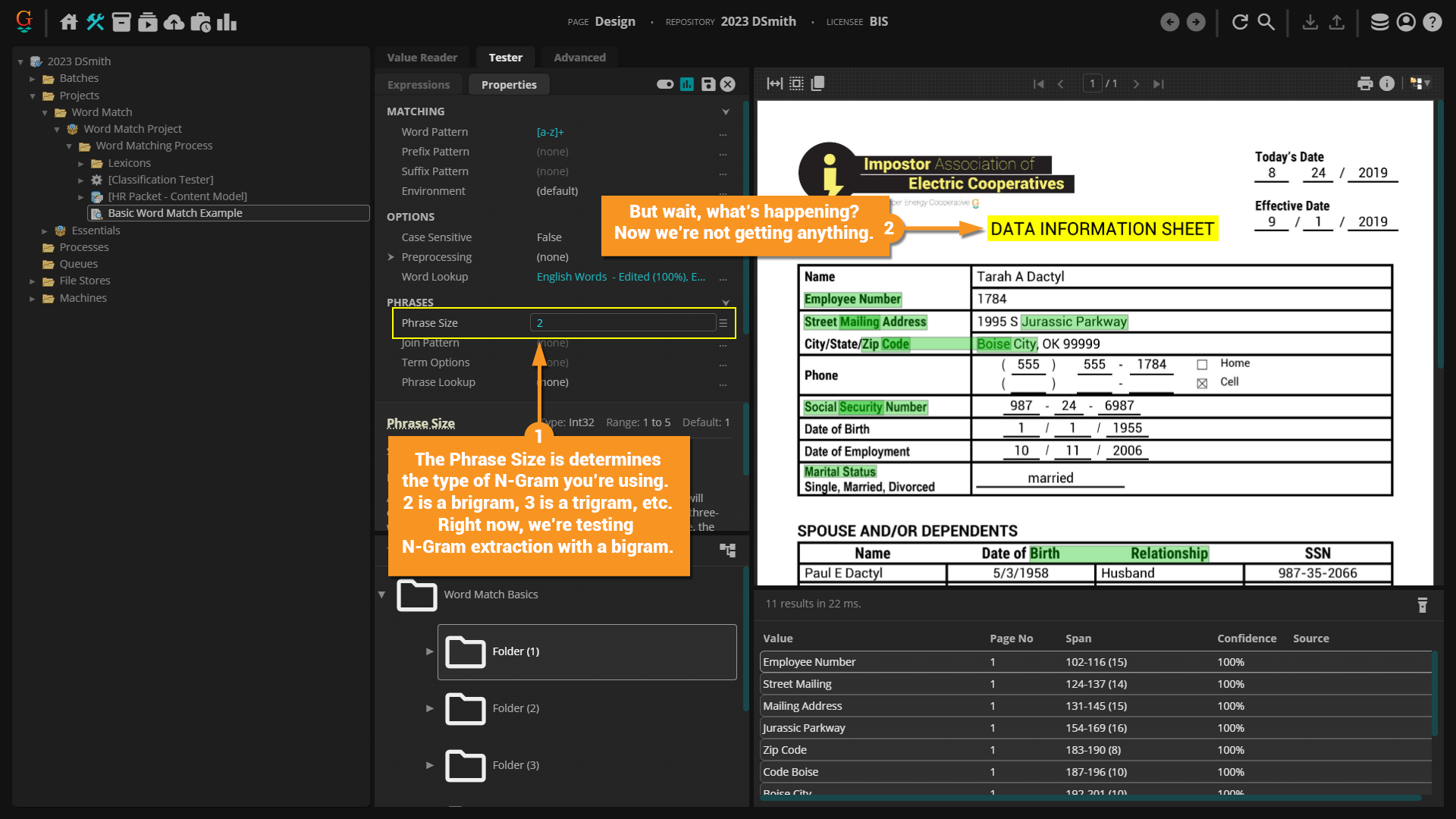Click the Phrase Size input field
Screen dimensions: 1456x819
[x=622, y=323]
